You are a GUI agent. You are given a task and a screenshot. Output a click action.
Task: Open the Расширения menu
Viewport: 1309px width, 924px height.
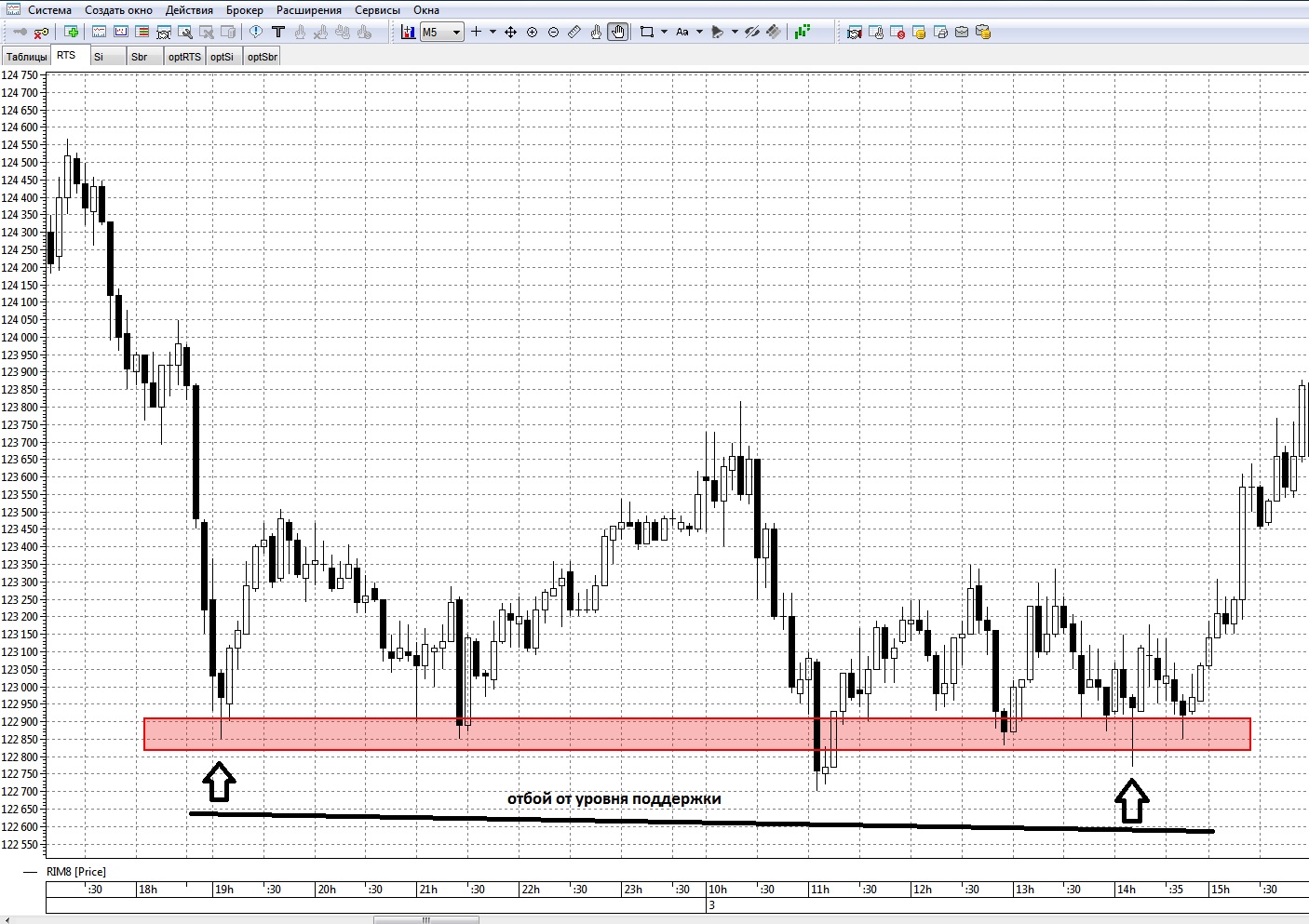tap(309, 10)
